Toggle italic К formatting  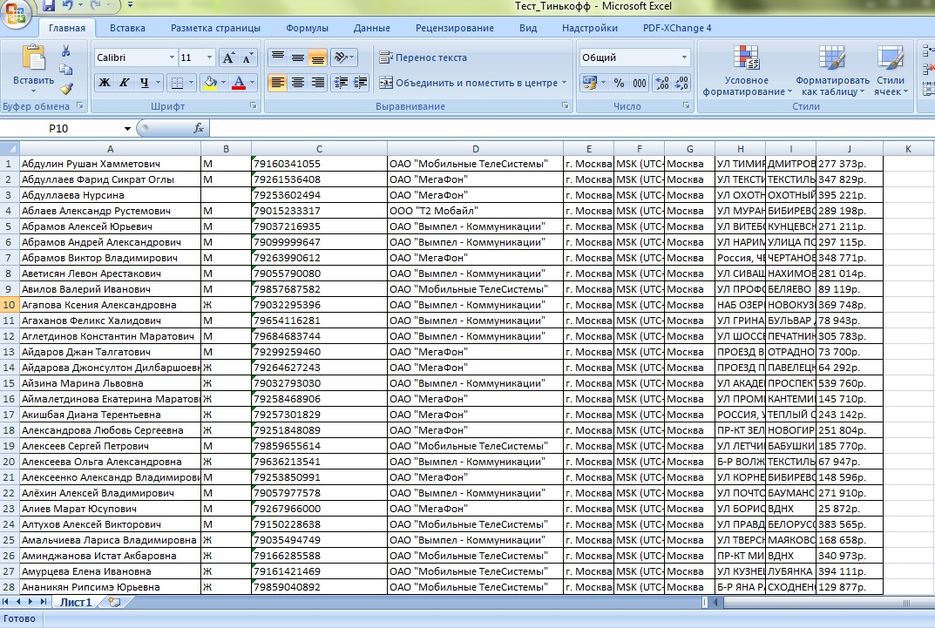[x=124, y=82]
